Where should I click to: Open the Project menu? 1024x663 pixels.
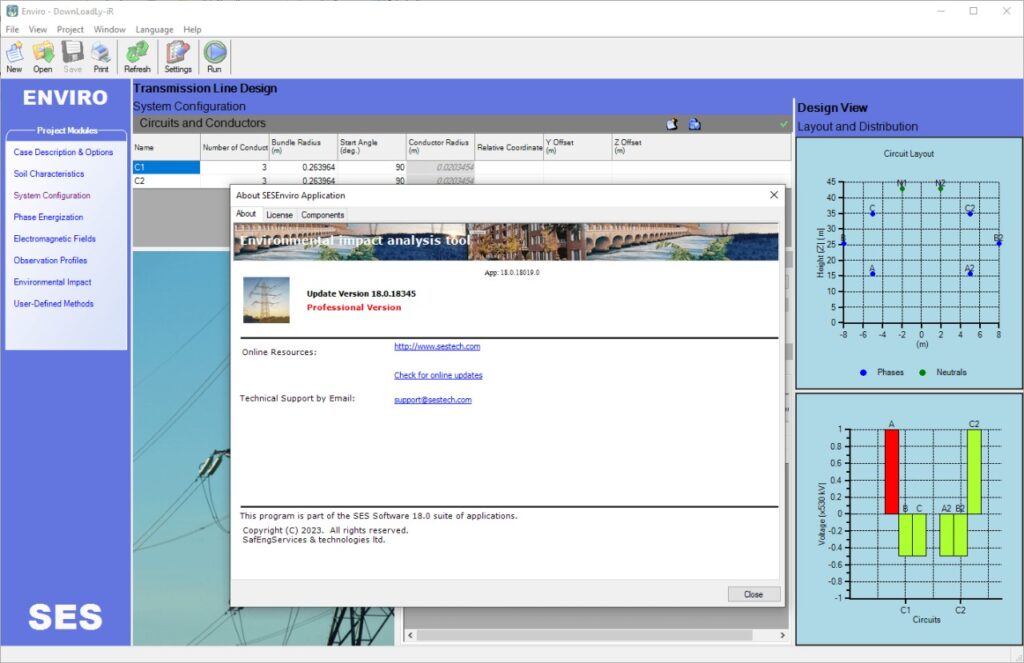click(70, 30)
